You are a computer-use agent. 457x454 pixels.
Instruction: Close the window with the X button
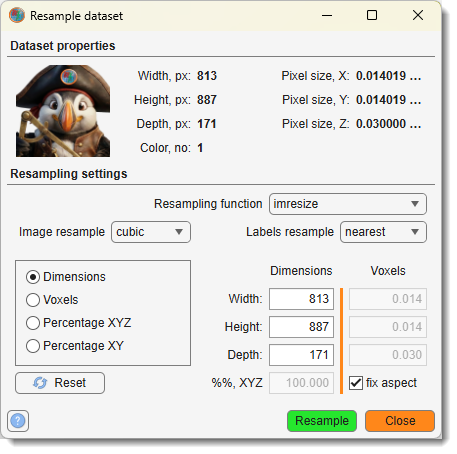click(x=418, y=15)
